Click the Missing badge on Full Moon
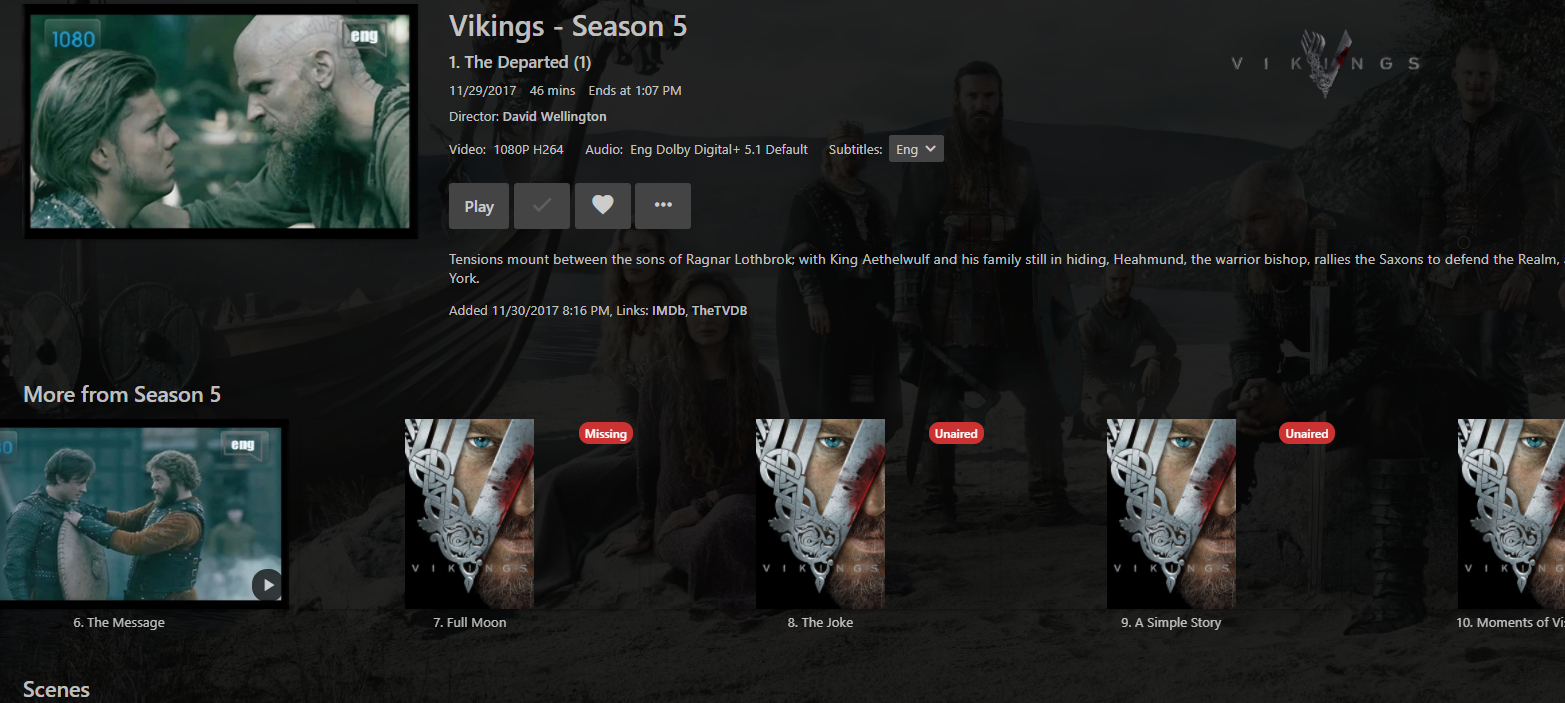Viewport: 1565px width, 703px height. pos(606,433)
